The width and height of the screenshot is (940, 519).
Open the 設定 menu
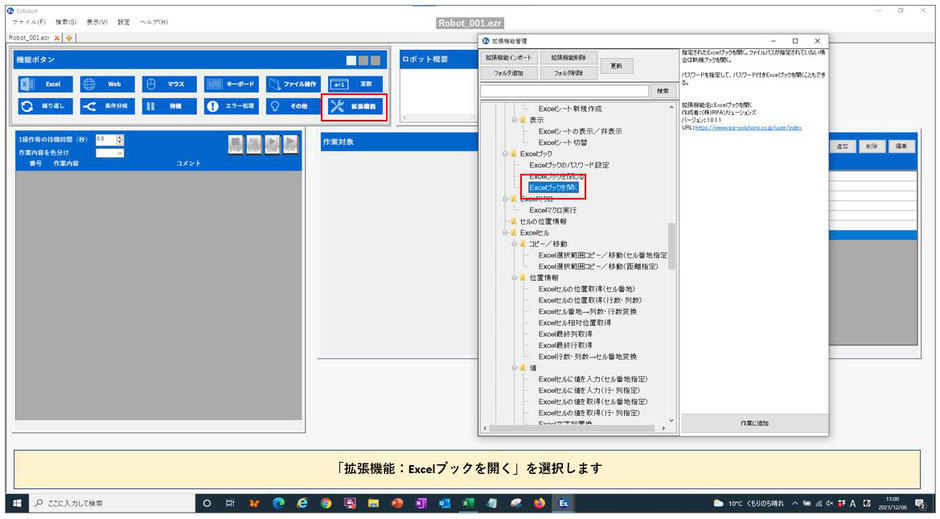[x=123, y=22]
